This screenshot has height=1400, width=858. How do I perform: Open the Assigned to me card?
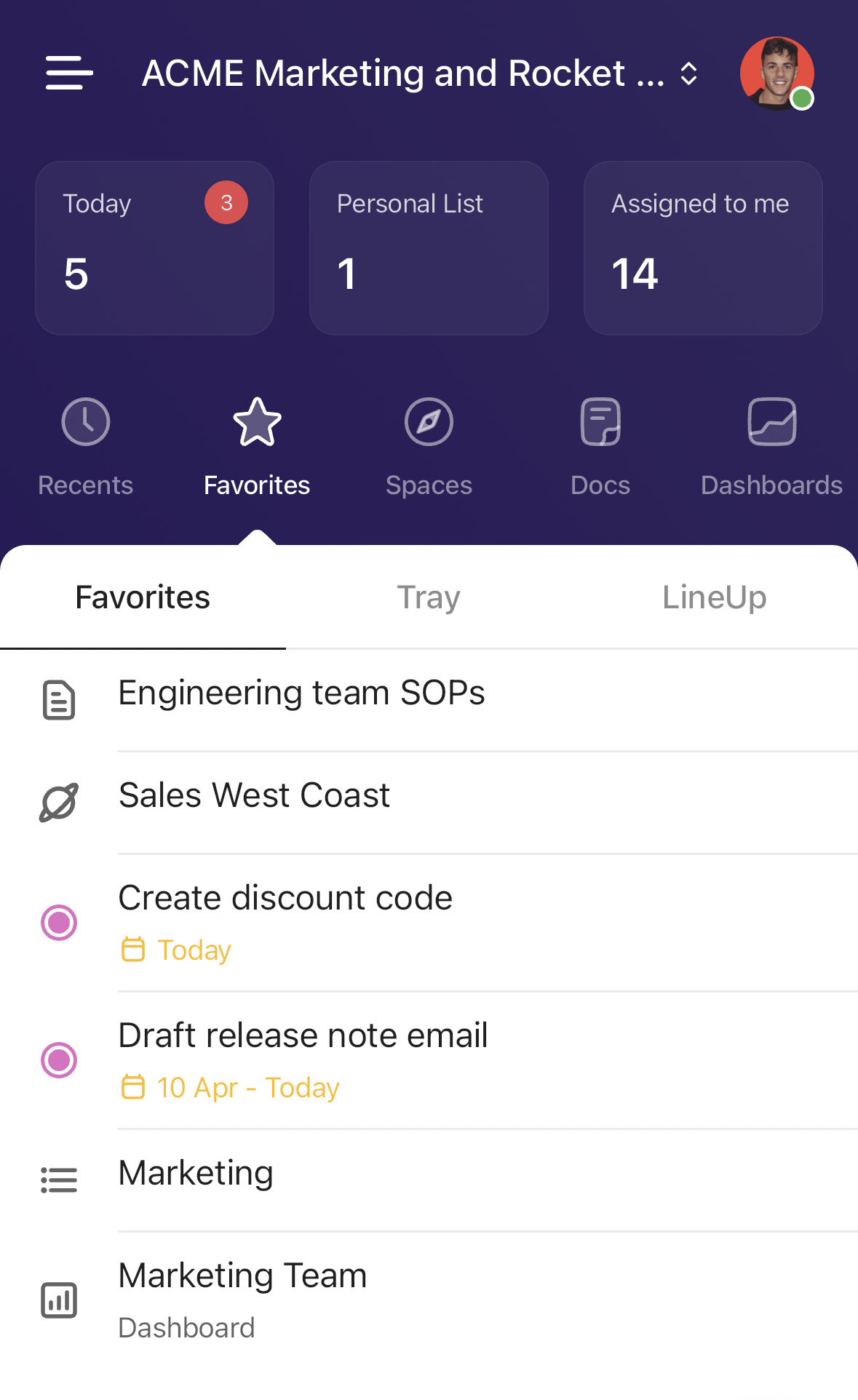pos(703,248)
